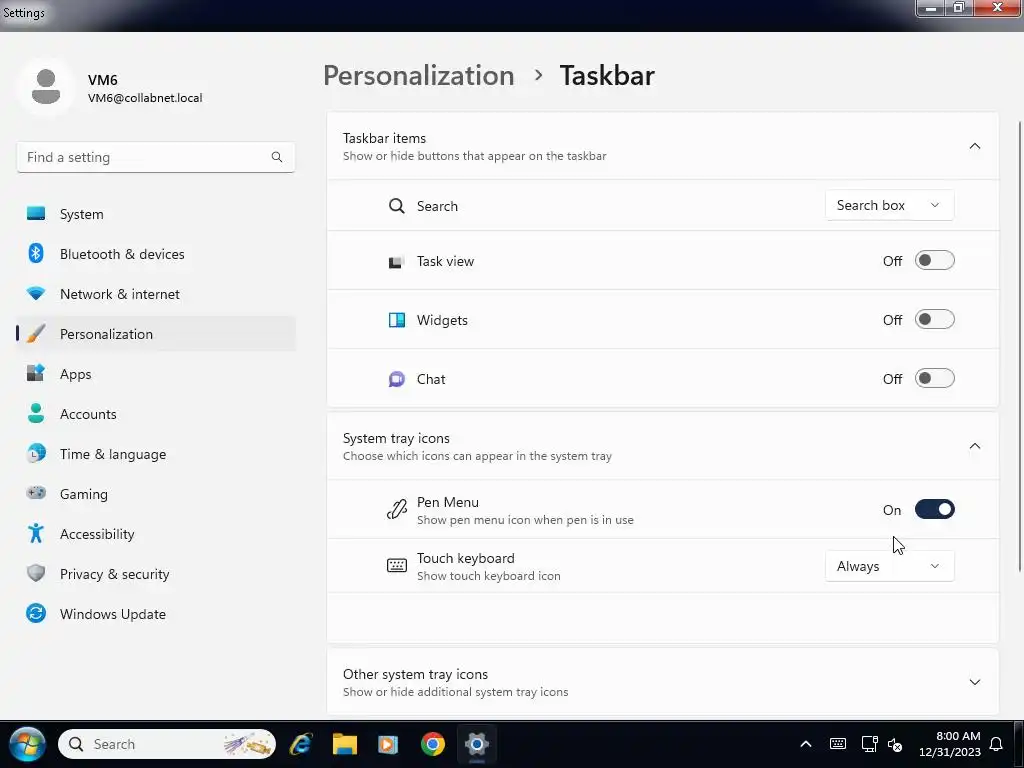
Task: Go to Network & internet settings
Action: pos(155,294)
